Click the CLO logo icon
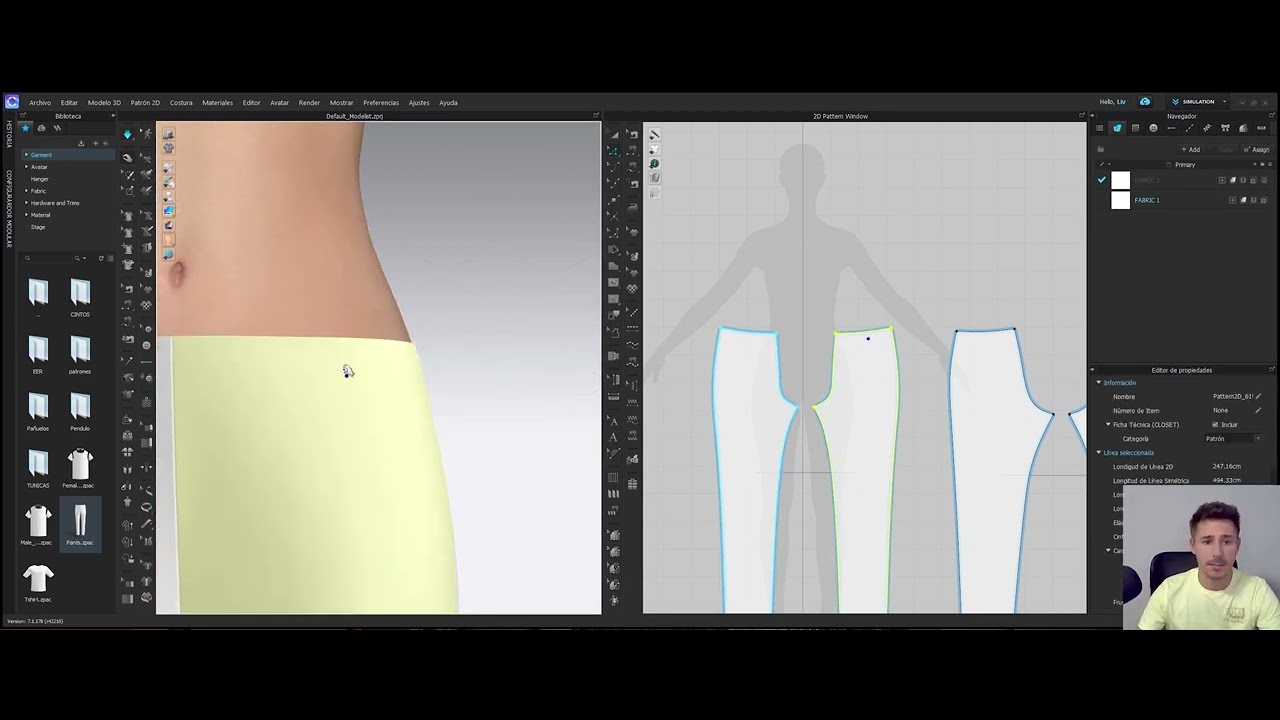 12,102
